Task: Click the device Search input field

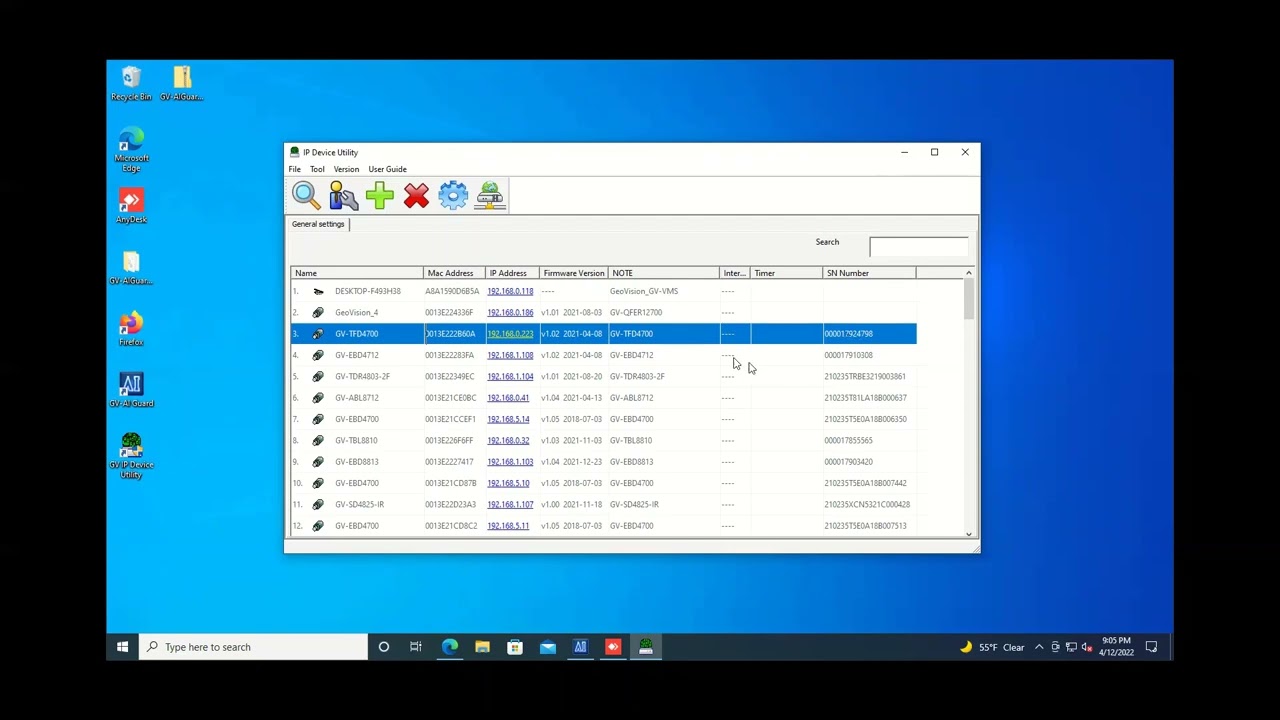Action: [919, 246]
